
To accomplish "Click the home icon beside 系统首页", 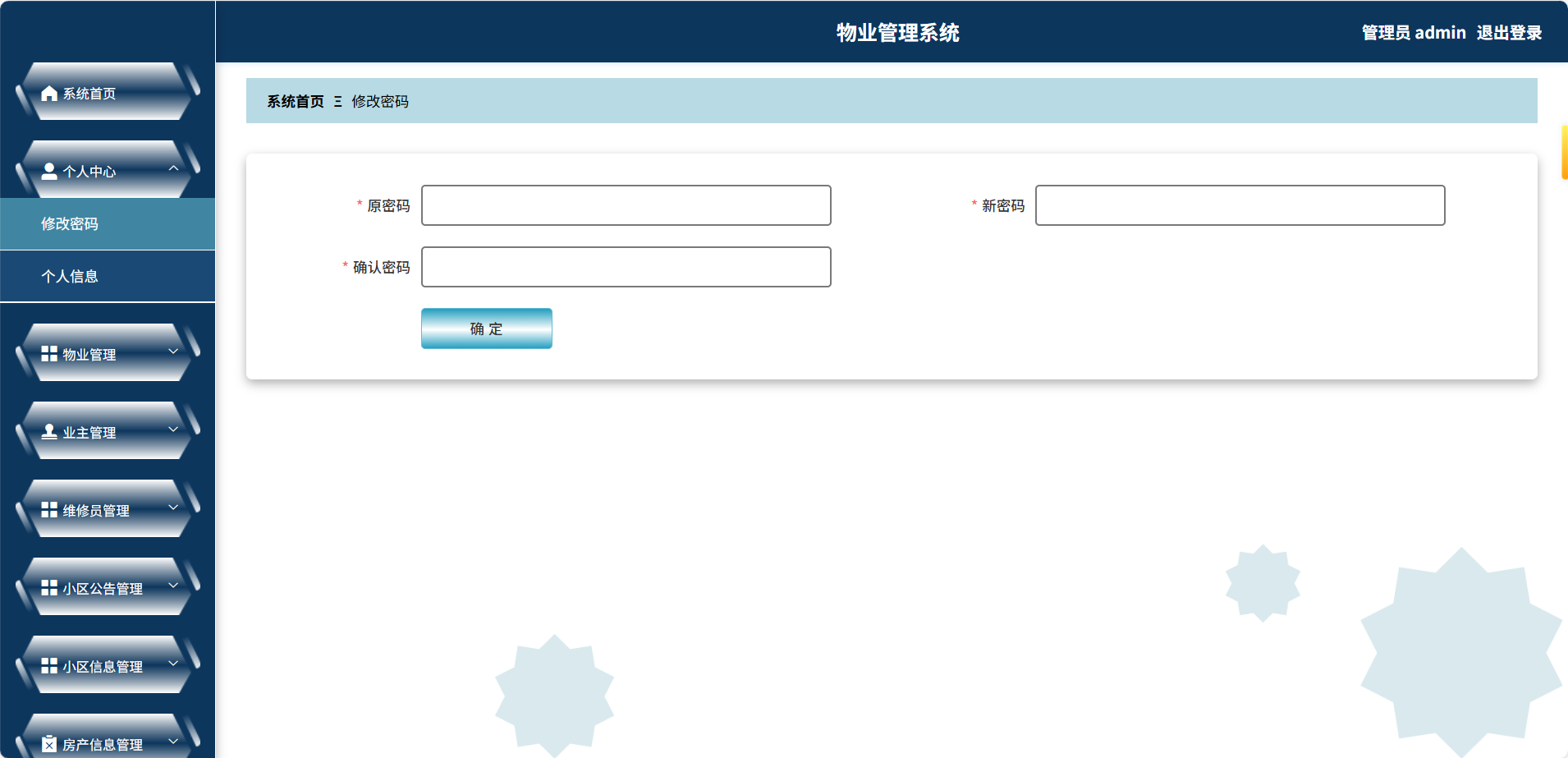I will pyautogui.click(x=49, y=93).
